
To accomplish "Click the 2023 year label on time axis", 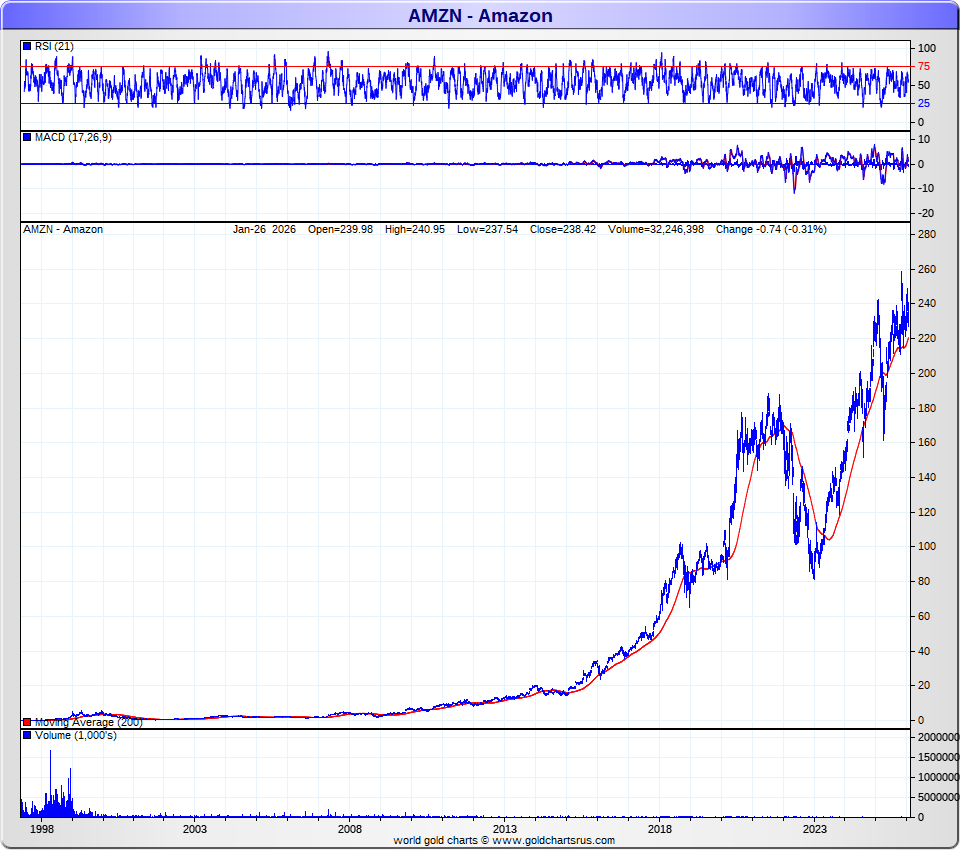I will [x=815, y=829].
